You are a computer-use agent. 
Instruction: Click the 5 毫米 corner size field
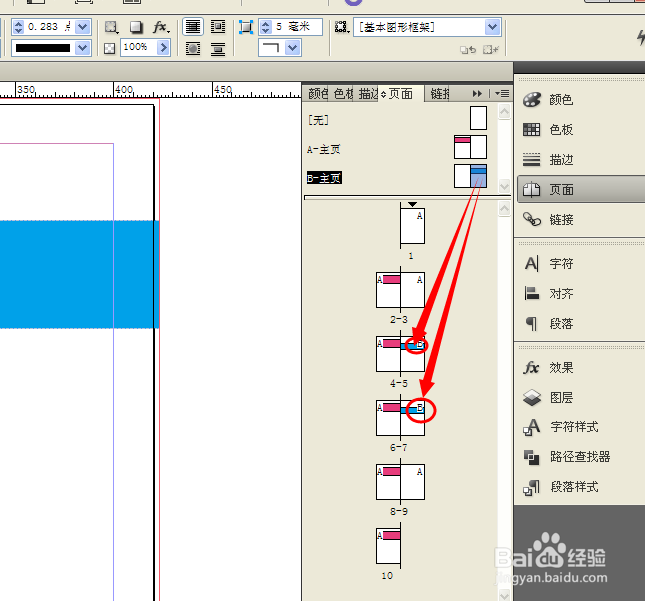[297, 27]
